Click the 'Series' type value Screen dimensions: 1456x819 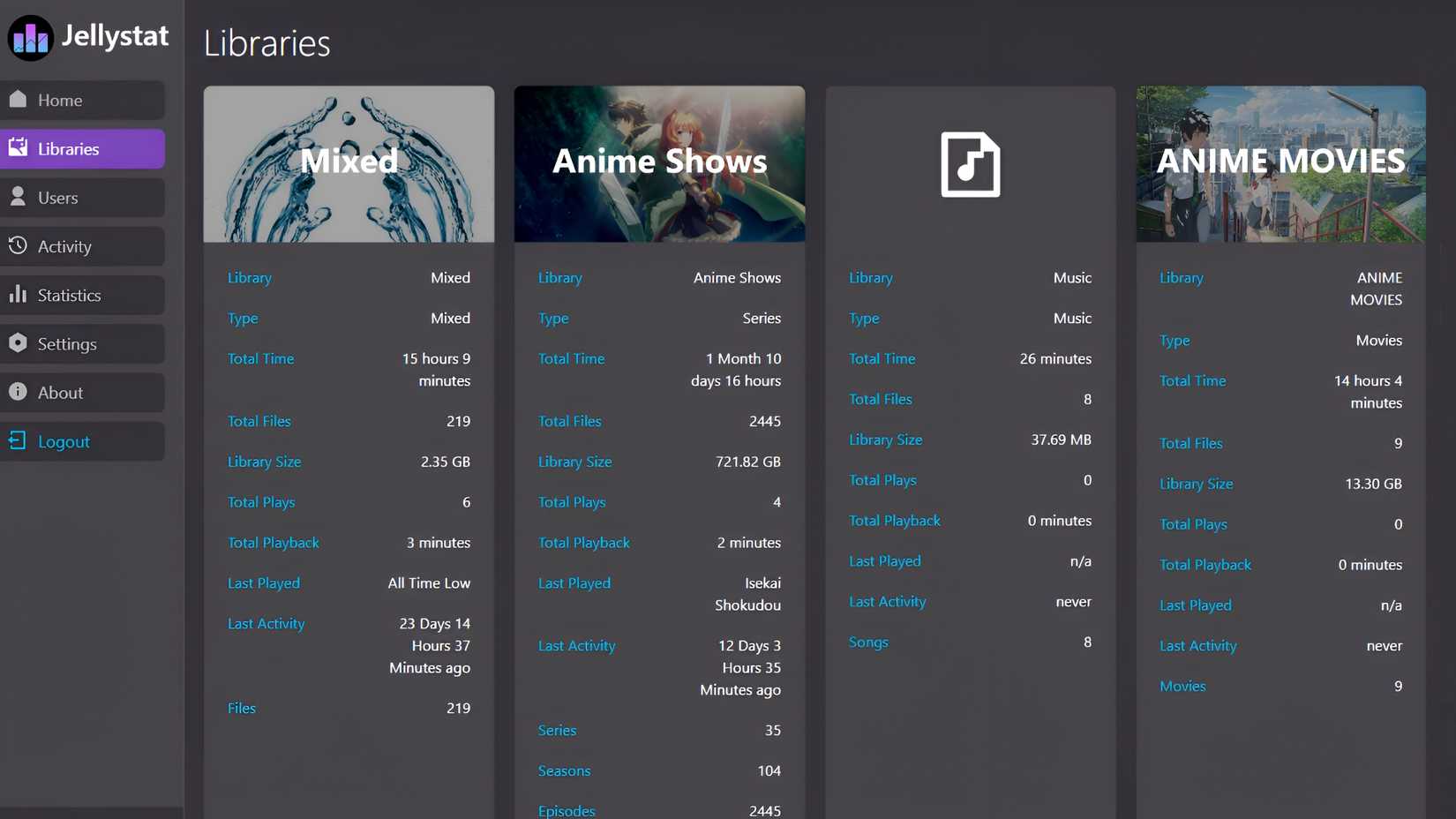[762, 318]
